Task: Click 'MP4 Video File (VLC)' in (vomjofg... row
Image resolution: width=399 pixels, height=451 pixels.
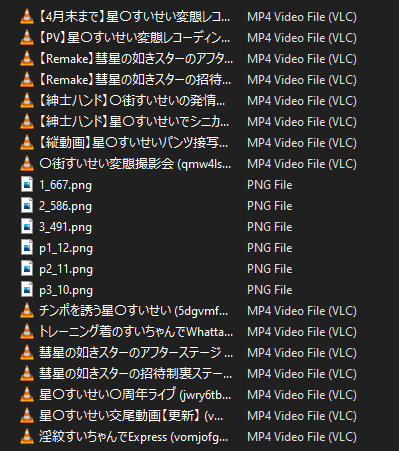Action: [302, 437]
